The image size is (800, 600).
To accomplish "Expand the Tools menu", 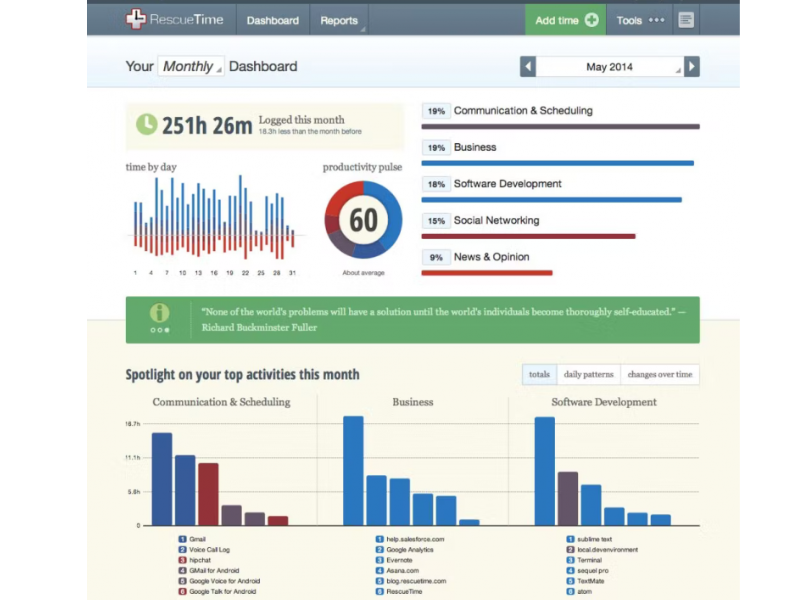I will coord(640,20).
